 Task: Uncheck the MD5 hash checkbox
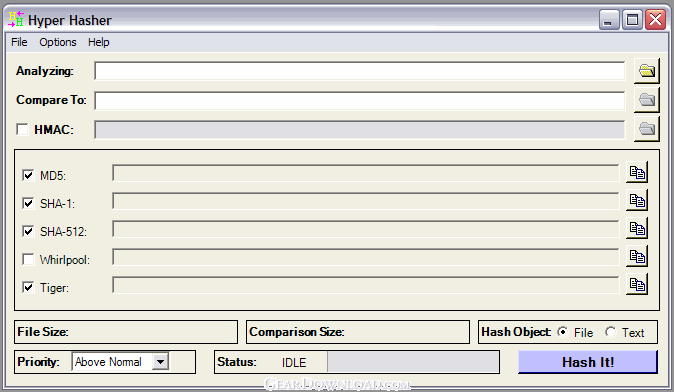pos(28,175)
